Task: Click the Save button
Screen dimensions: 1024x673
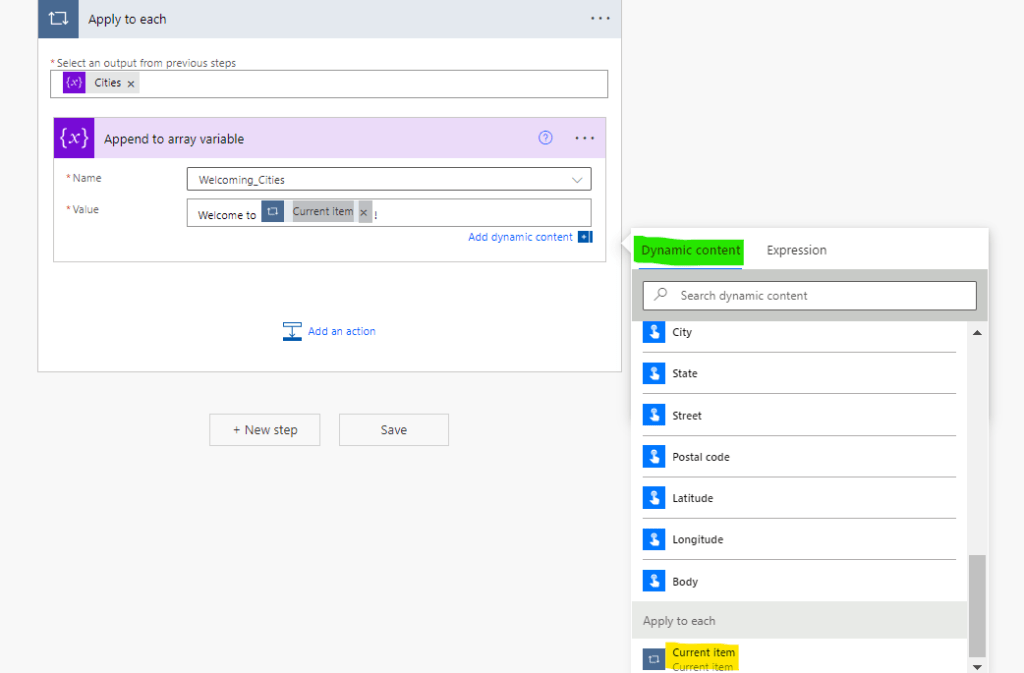Action: click(x=393, y=429)
